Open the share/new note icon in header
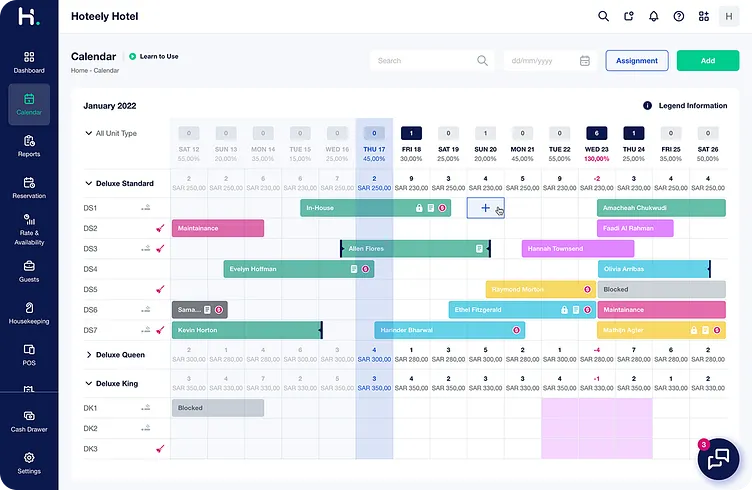The image size is (752, 490). pyautogui.click(x=629, y=16)
